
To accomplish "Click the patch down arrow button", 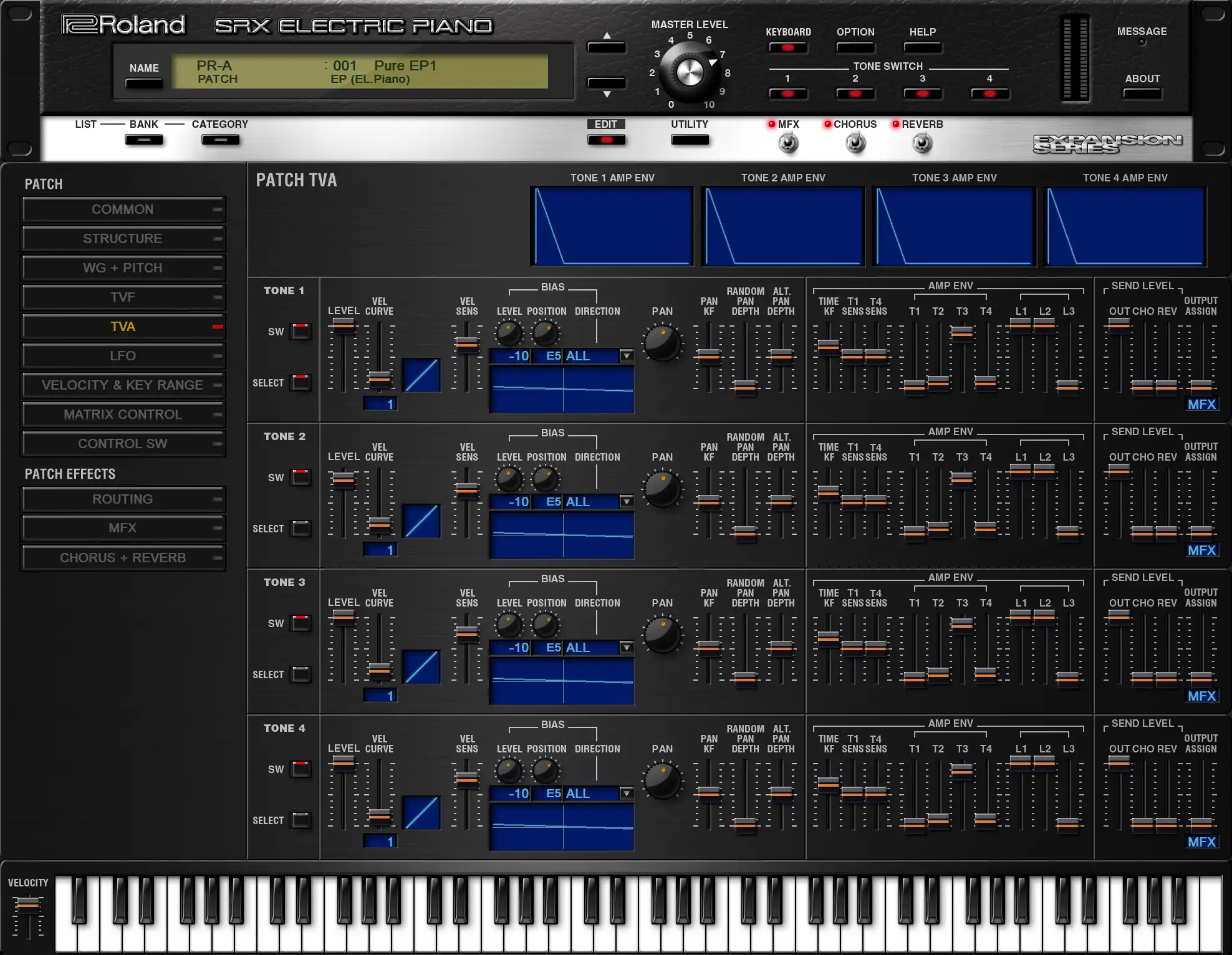I will click(606, 83).
